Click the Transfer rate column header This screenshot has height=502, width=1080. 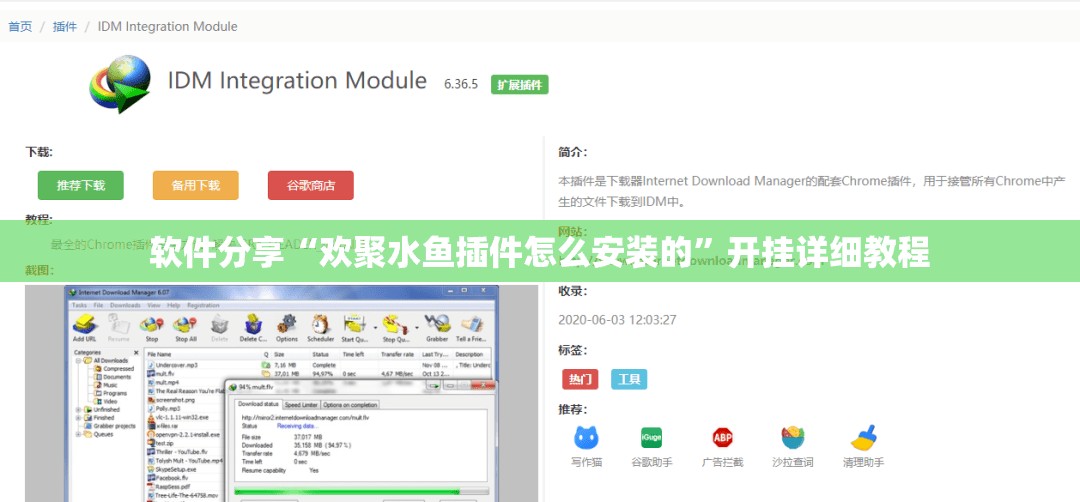399,354
